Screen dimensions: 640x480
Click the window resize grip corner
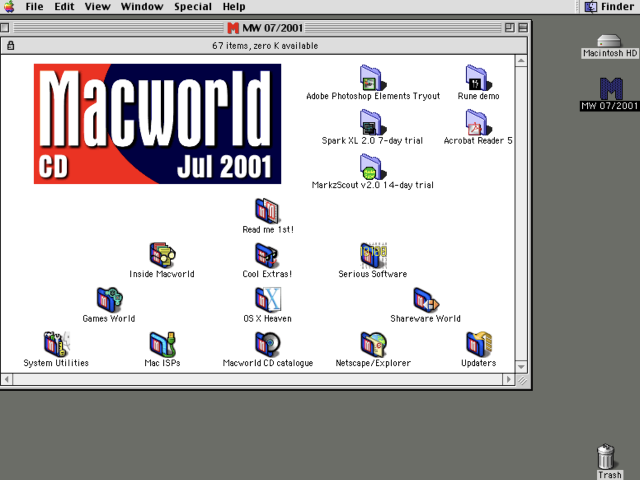[x=522, y=380]
